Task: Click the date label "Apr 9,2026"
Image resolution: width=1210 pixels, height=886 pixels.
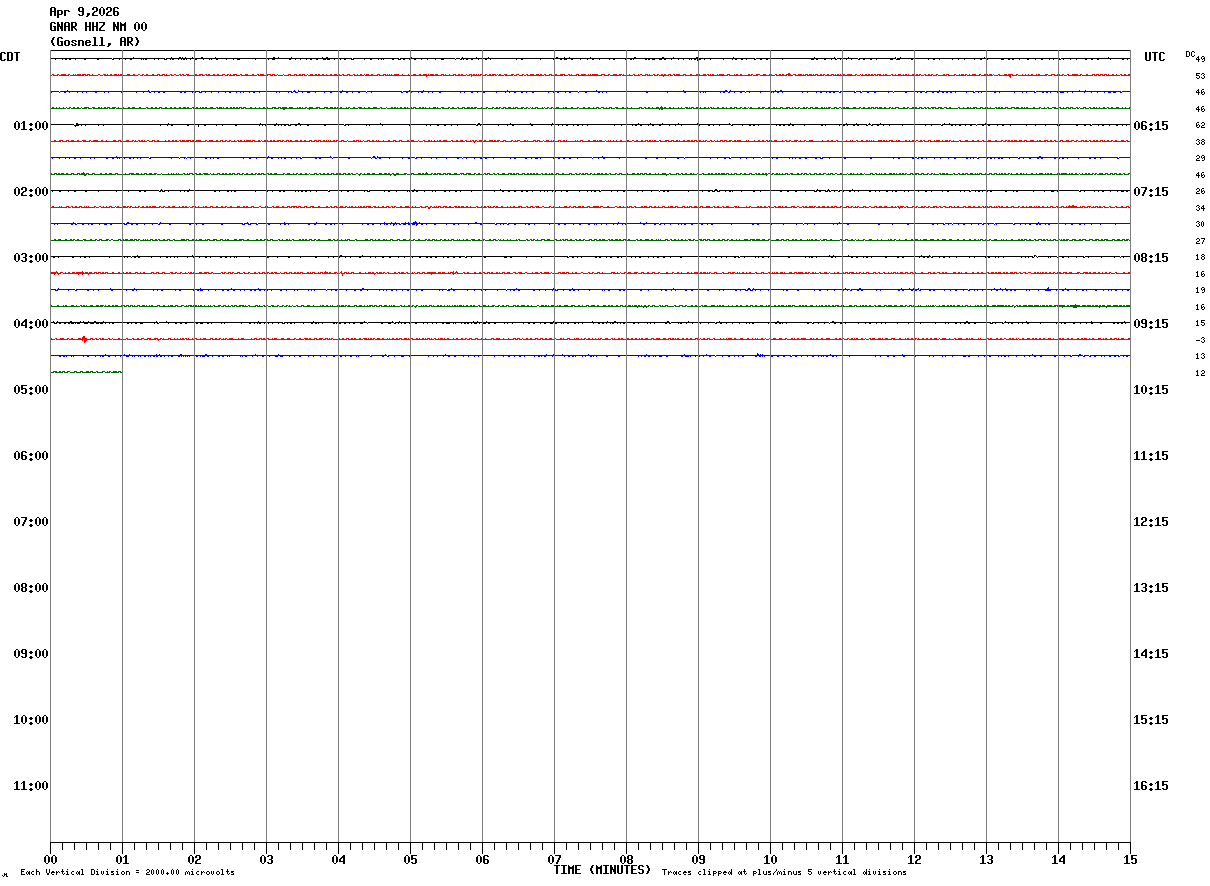Action: click(x=84, y=12)
